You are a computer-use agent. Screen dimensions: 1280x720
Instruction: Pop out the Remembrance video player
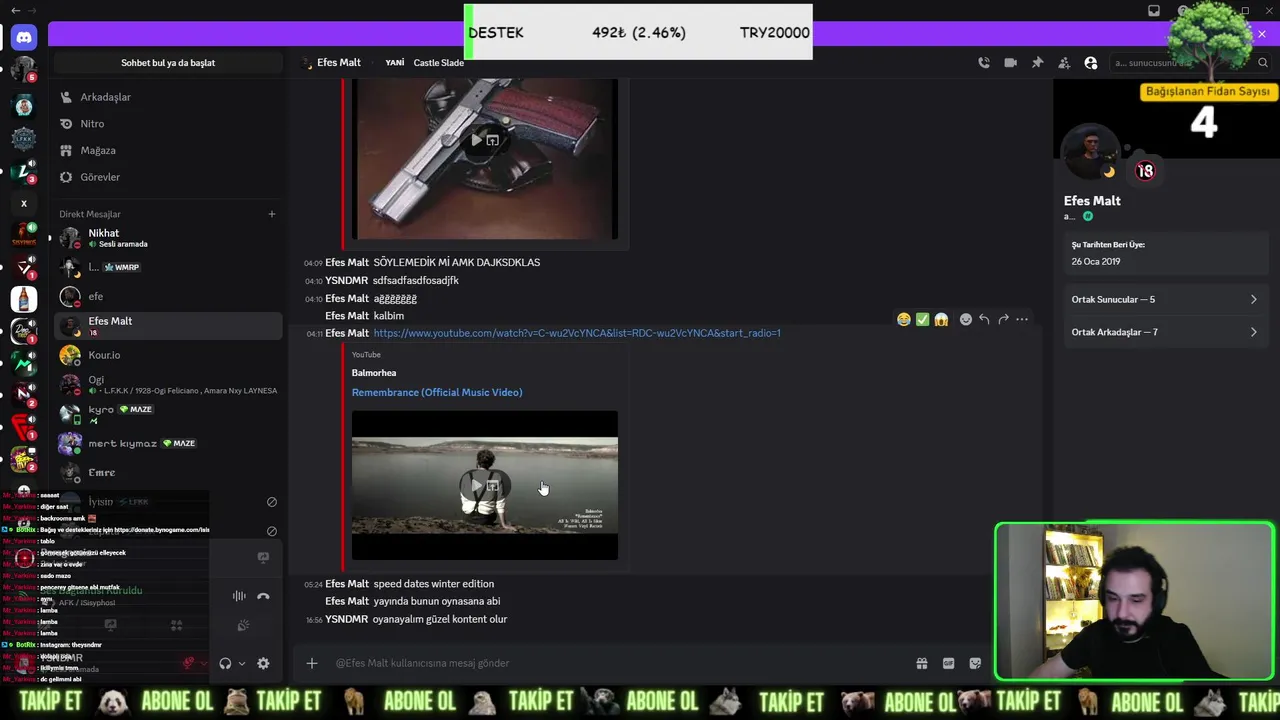[493, 486]
